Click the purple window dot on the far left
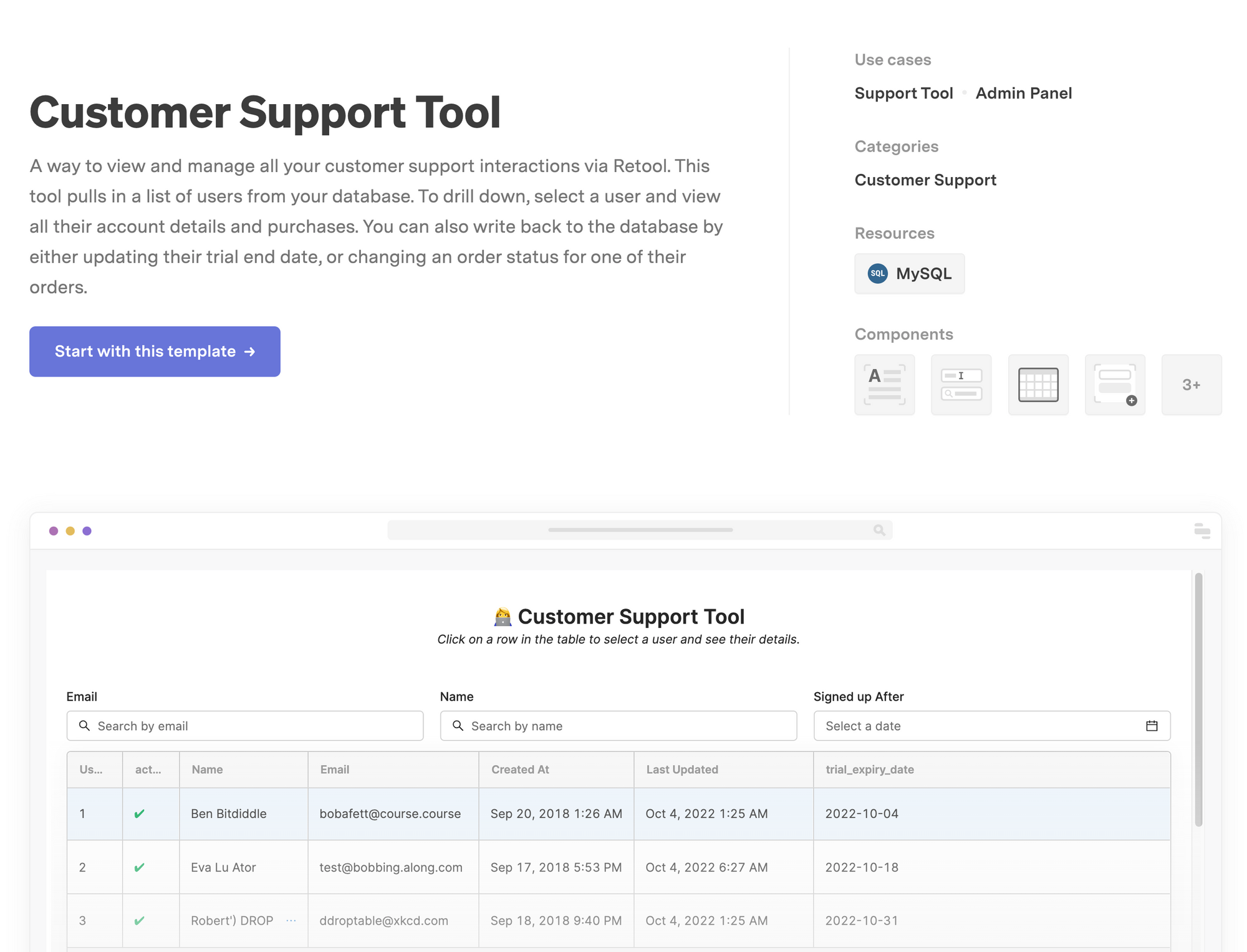This screenshot has width=1247, height=952. pyautogui.click(x=54, y=531)
